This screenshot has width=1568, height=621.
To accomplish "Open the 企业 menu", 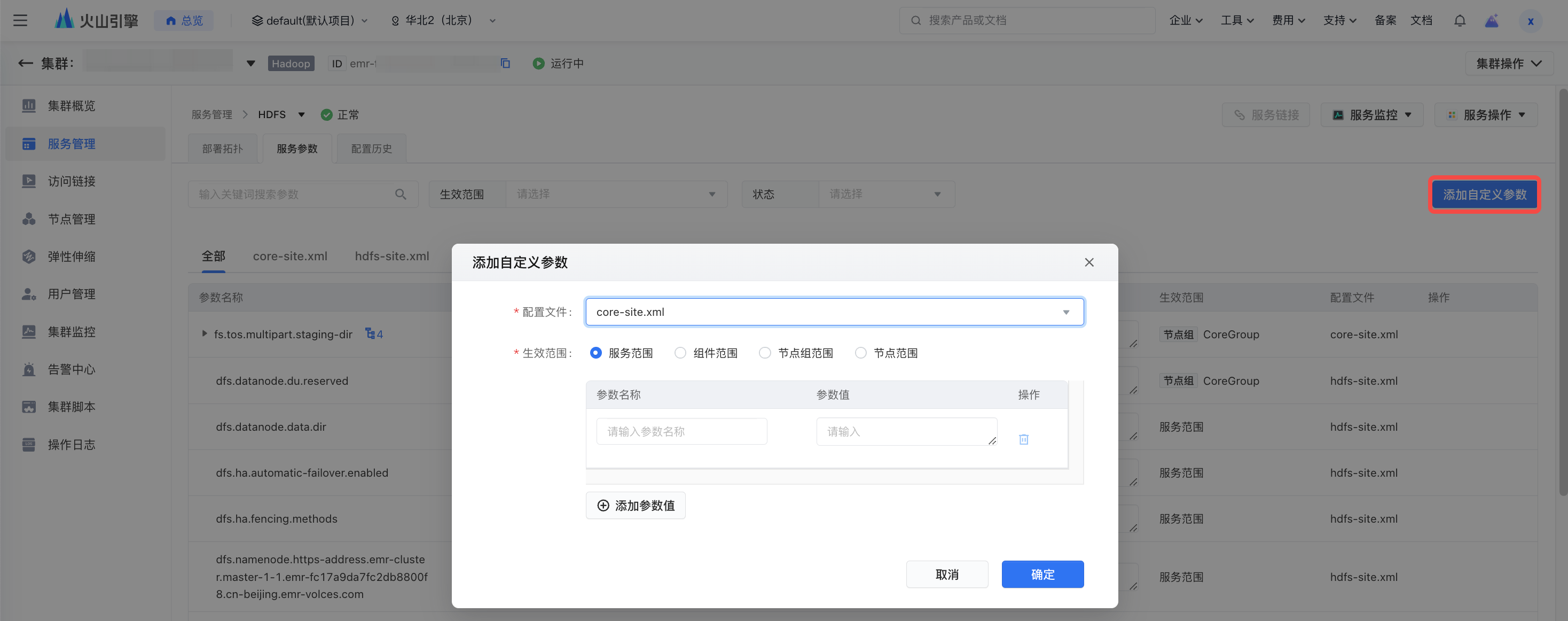I will pyautogui.click(x=1186, y=21).
